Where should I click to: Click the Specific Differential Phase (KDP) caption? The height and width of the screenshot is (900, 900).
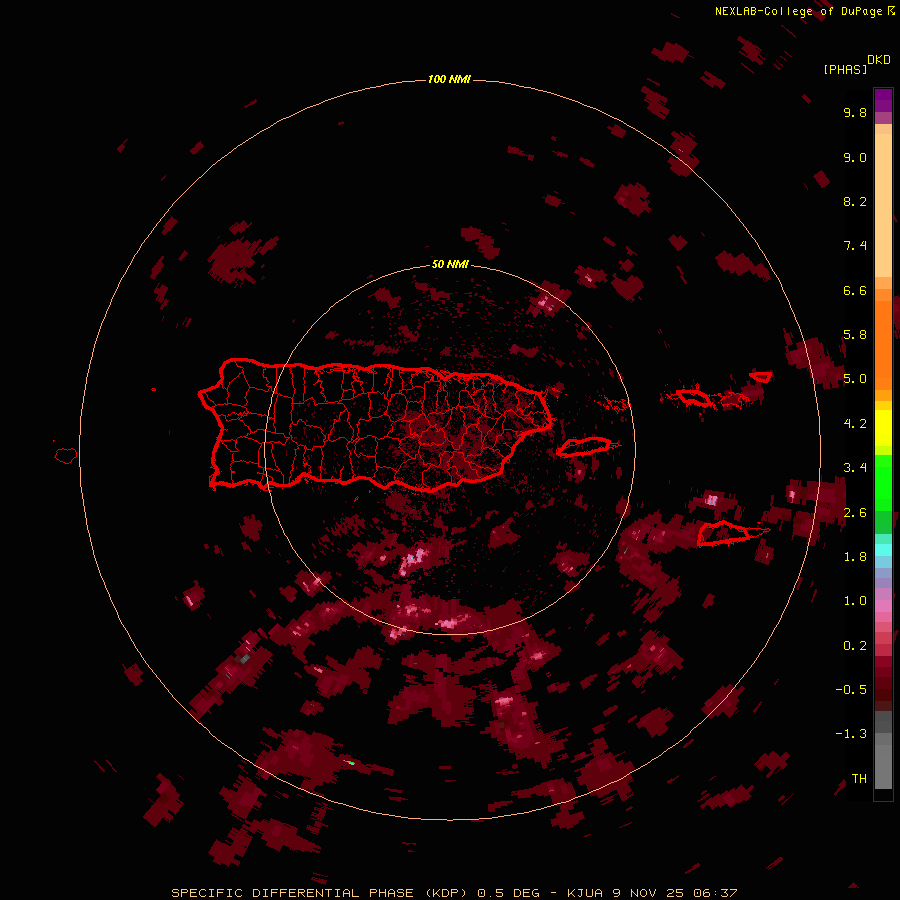tap(454, 893)
